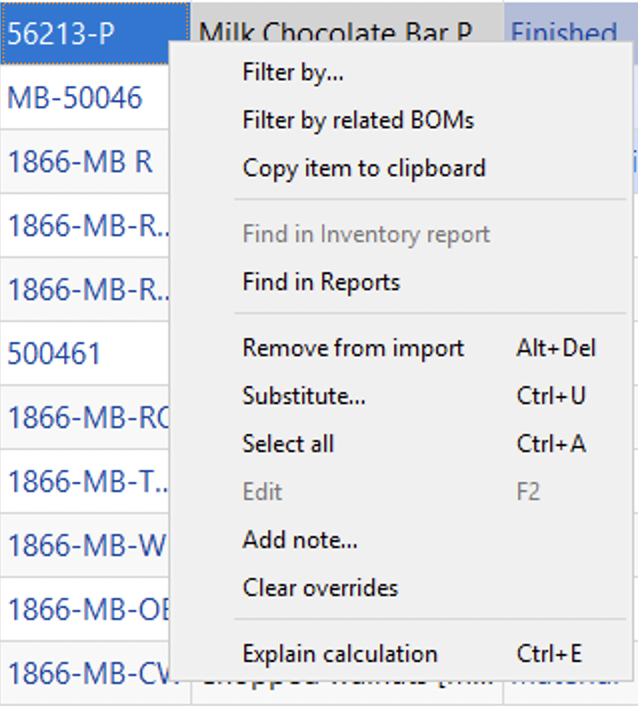
Task: Click the 1866-MB-W item cell
Action: pos(85,546)
